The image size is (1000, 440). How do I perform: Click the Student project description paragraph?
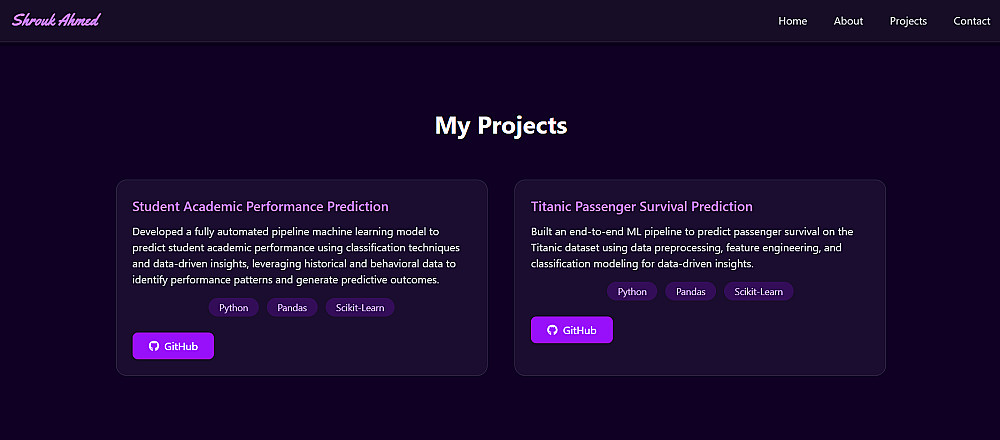pyautogui.click(x=296, y=255)
